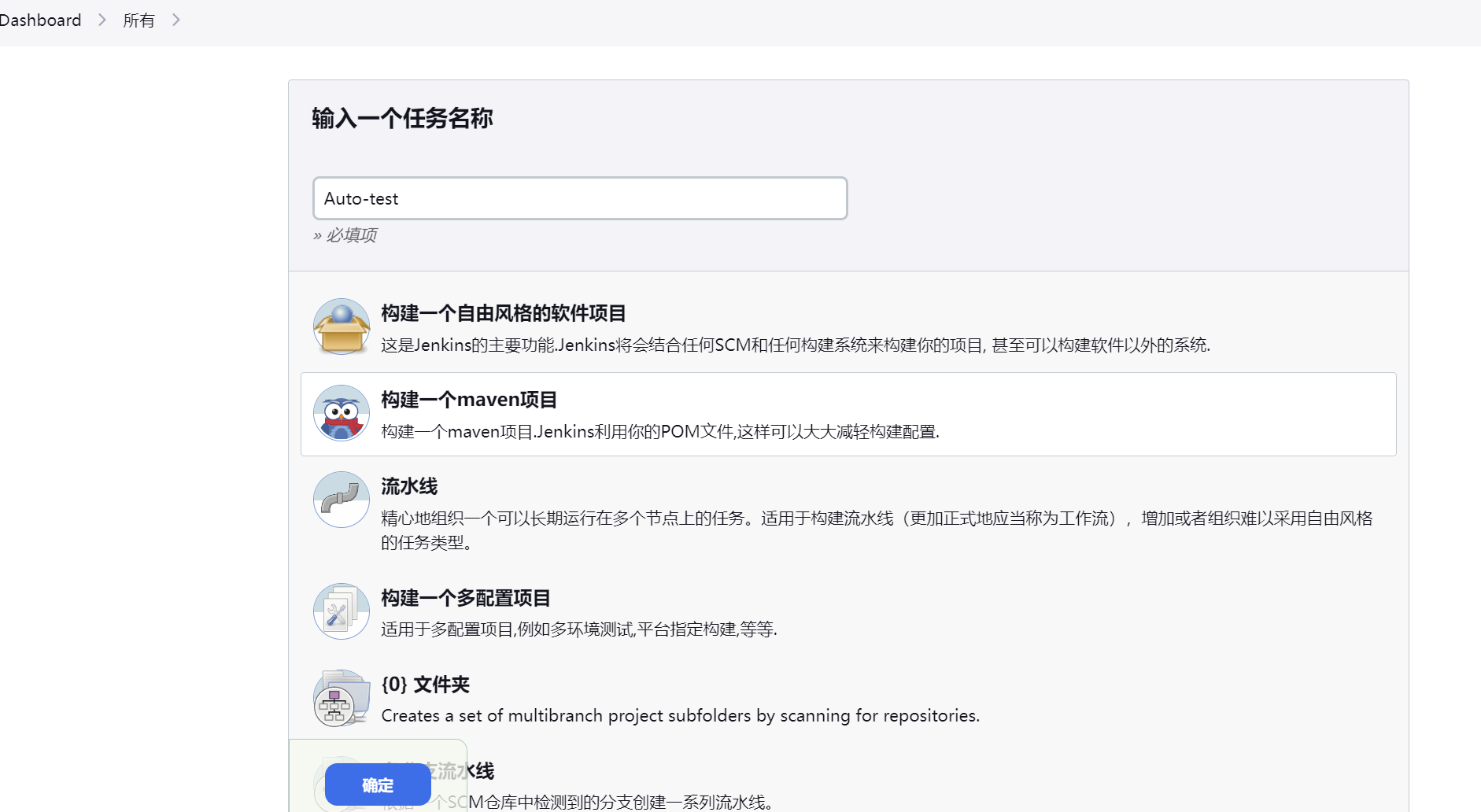Click description starting 这是Jenkins的主要功能
Image resolution: width=1481 pixels, height=812 pixels.
pos(796,345)
